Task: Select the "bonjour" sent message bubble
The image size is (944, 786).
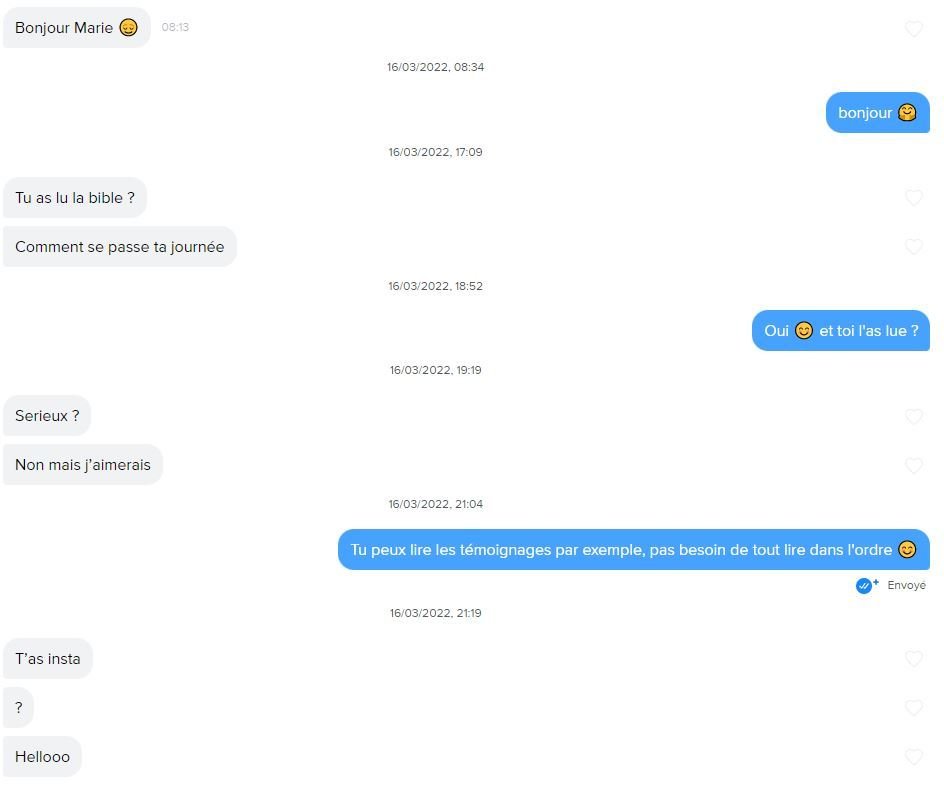Action: click(877, 113)
